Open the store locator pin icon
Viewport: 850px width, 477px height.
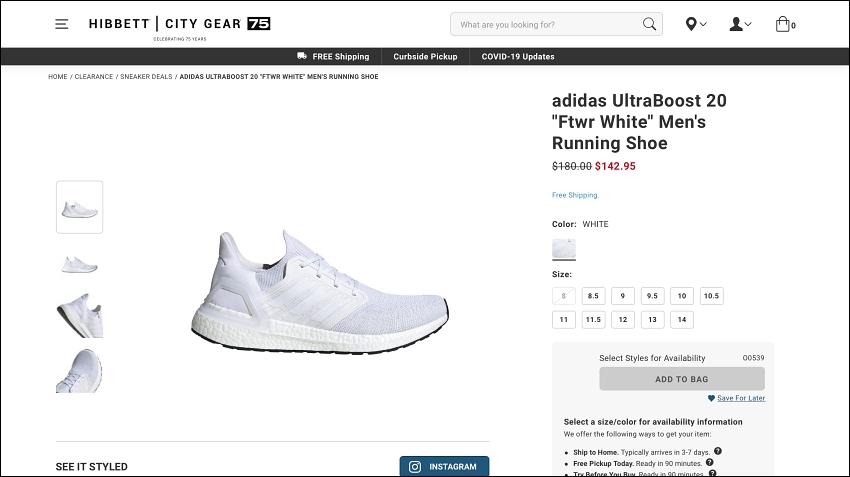click(691, 24)
